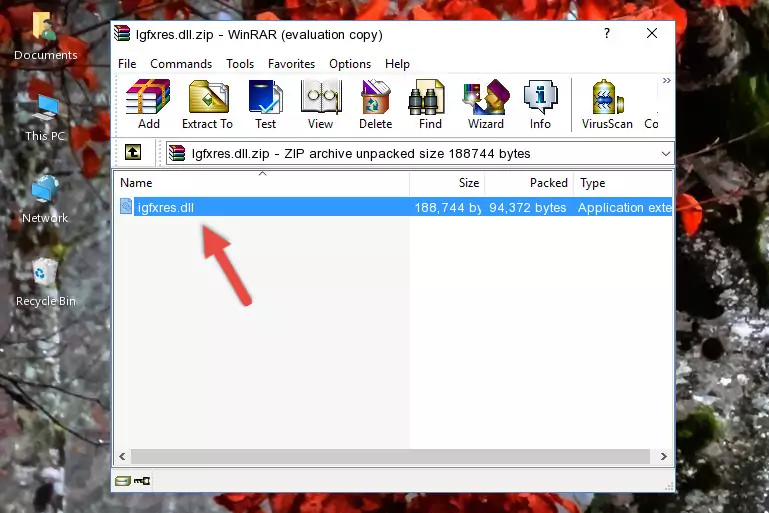Image resolution: width=769 pixels, height=513 pixels.
Task: Click the horizontal scrollbar left arrow
Action: 123,457
